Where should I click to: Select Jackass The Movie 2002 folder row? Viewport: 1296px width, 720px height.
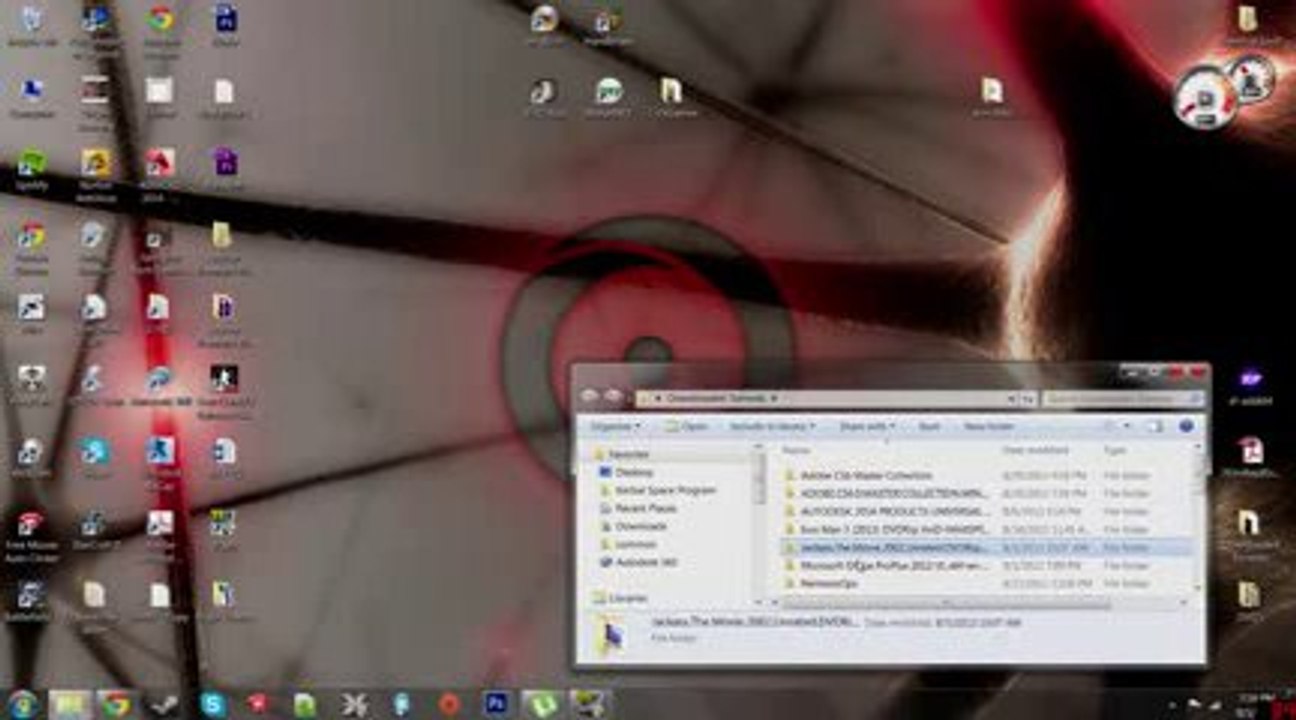click(986, 548)
